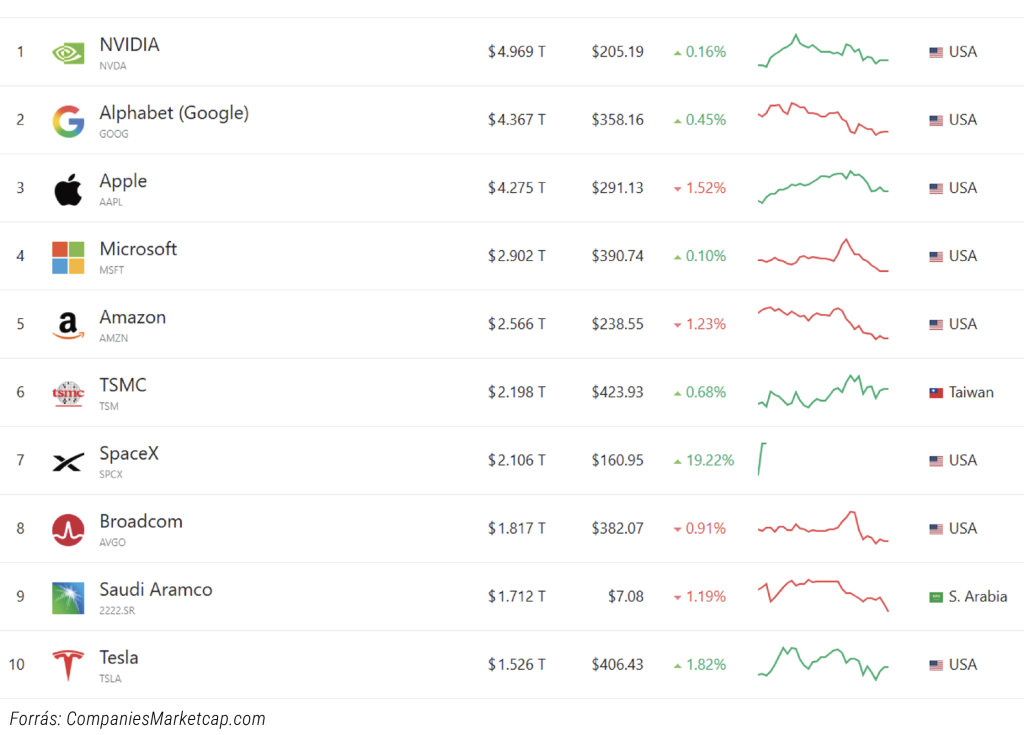This screenshot has height=735, width=1024.
Task: Click the S. Arabia flag icon
Action: [x=936, y=597]
